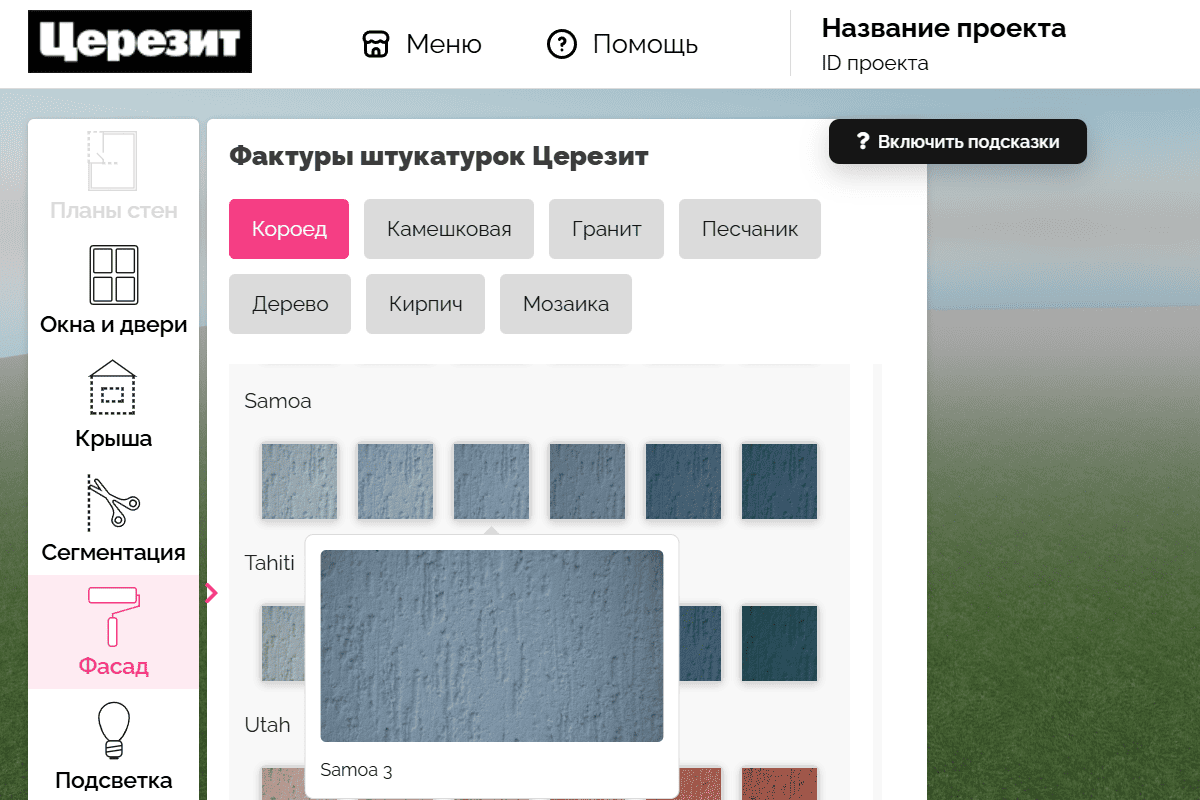Screen dimensions: 1200x800
Task: Open the Меню link text
Action: pos(444,44)
